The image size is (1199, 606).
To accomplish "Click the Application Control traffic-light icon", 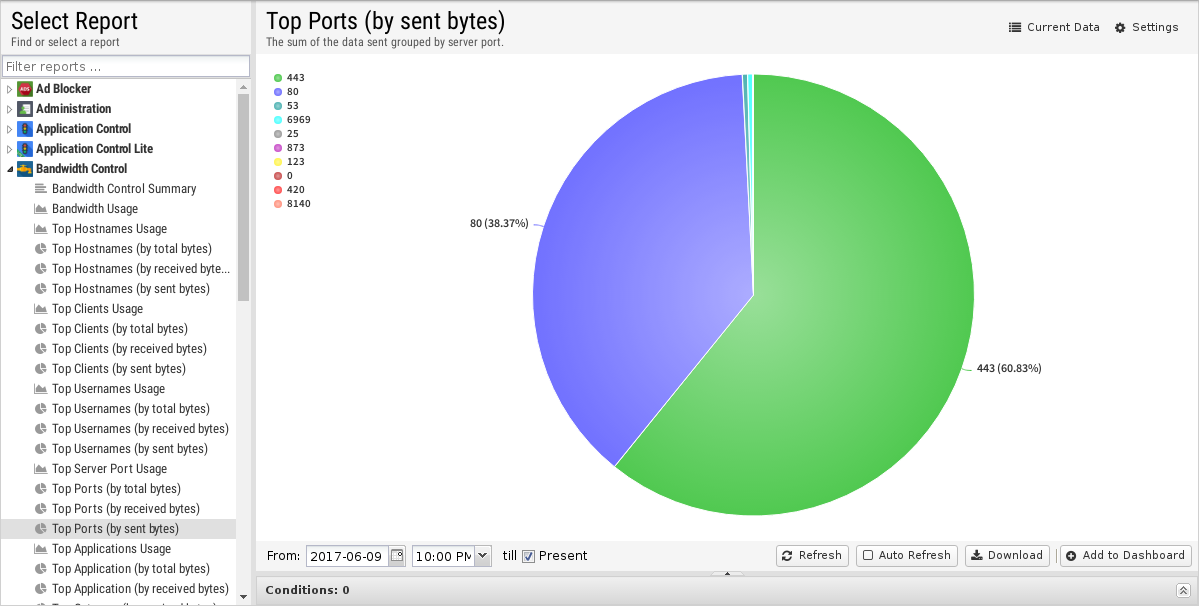I will coord(24,128).
